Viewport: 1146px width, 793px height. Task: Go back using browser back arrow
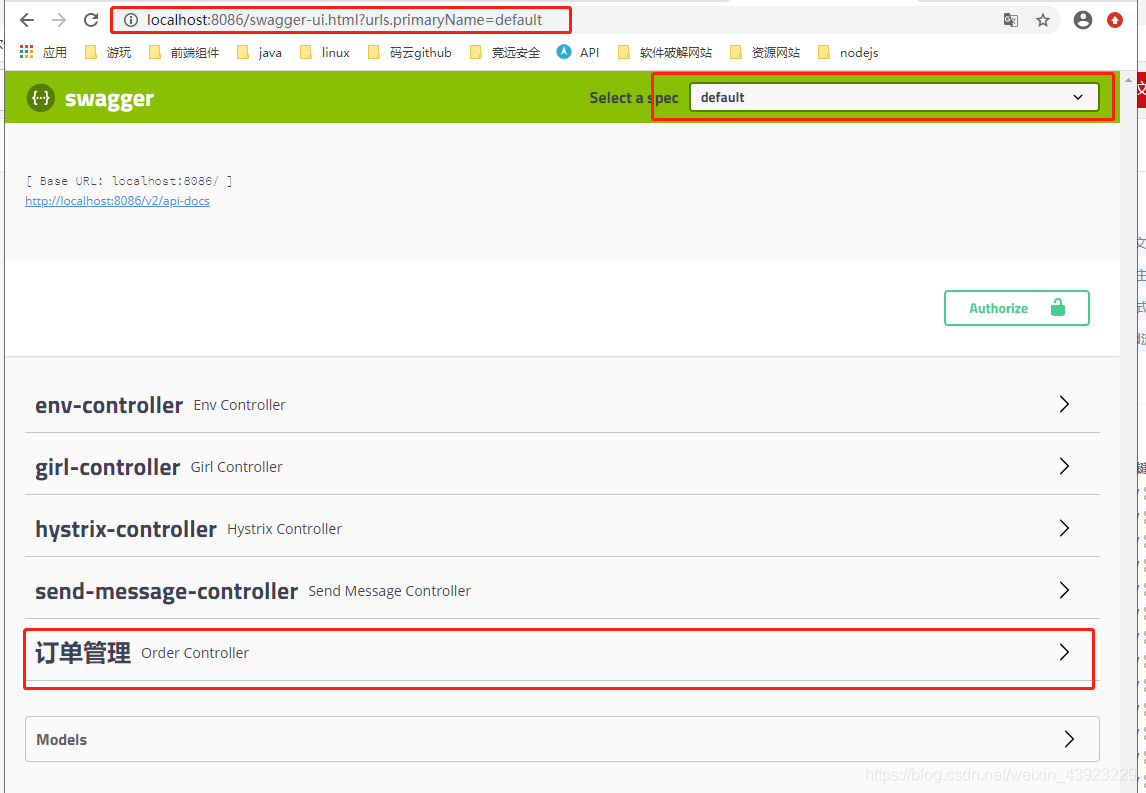27,20
